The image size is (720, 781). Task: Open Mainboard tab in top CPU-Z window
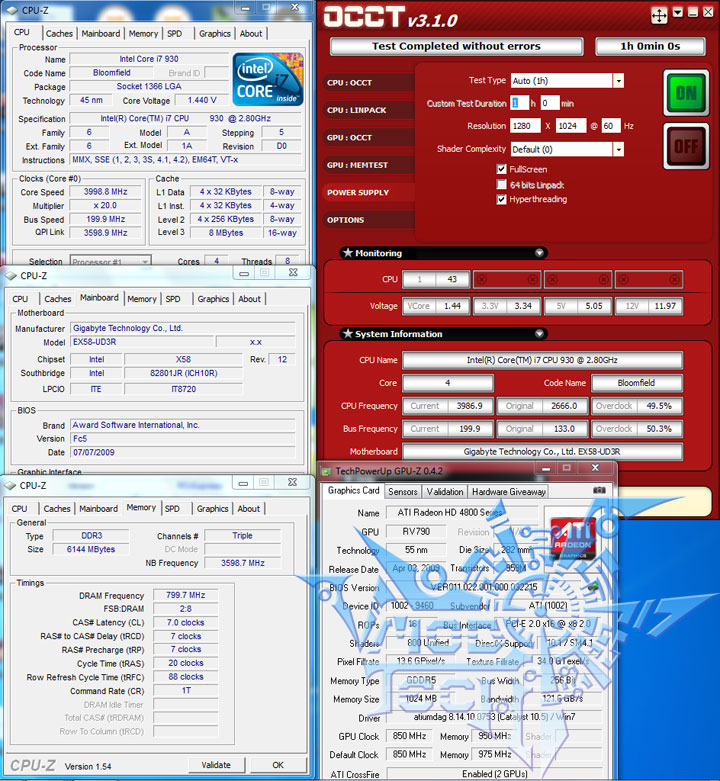pos(101,33)
